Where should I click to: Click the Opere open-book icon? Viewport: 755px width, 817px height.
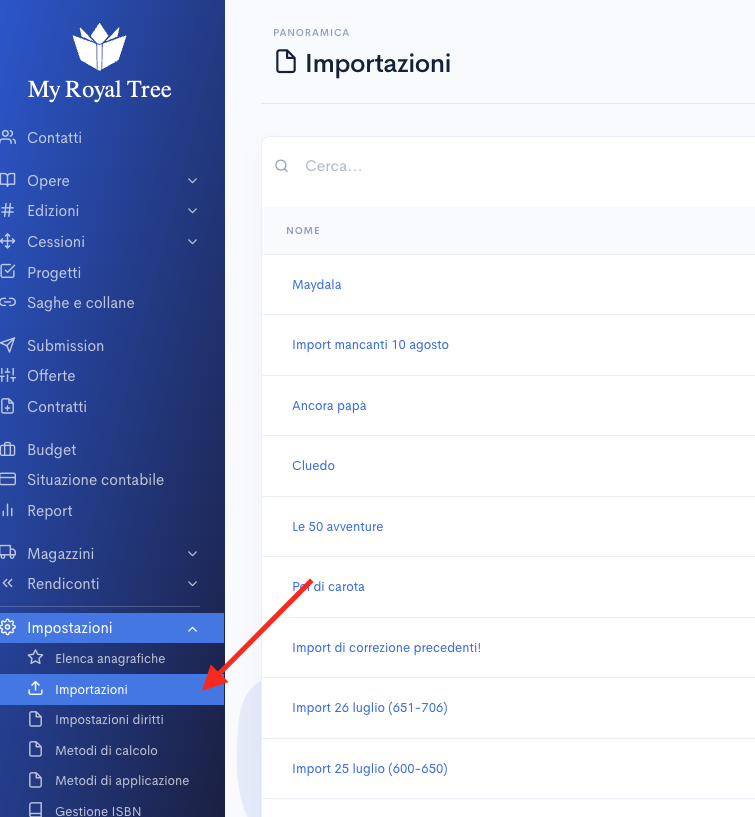click(x=8, y=180)
